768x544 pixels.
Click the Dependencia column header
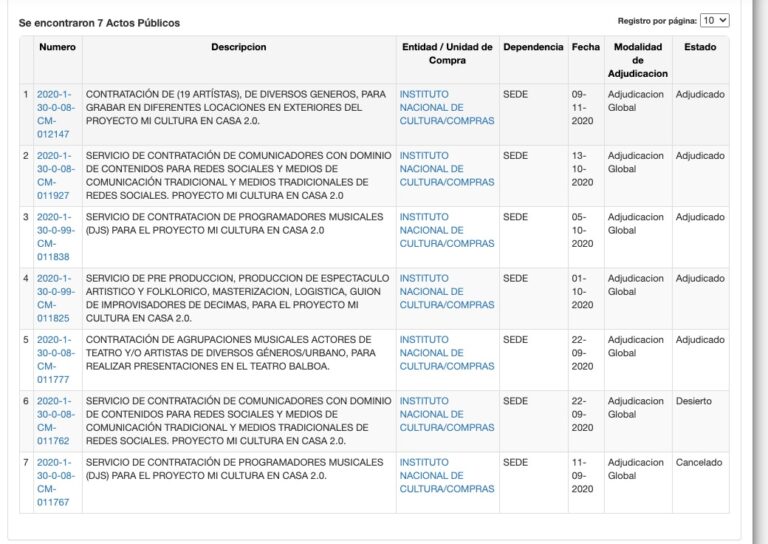[x=533, y=47]
